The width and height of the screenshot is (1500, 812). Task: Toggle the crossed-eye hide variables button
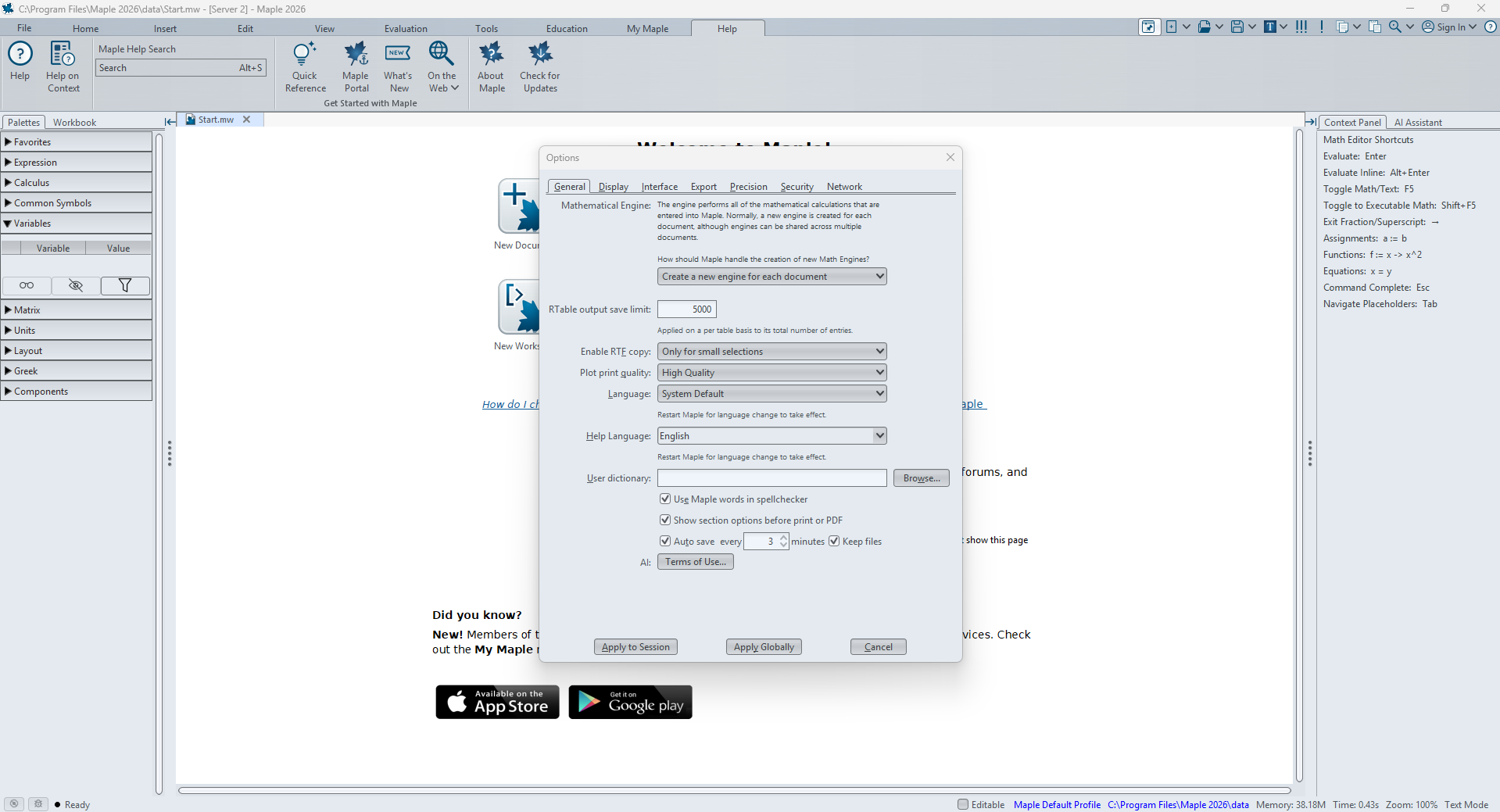(76, 286)
